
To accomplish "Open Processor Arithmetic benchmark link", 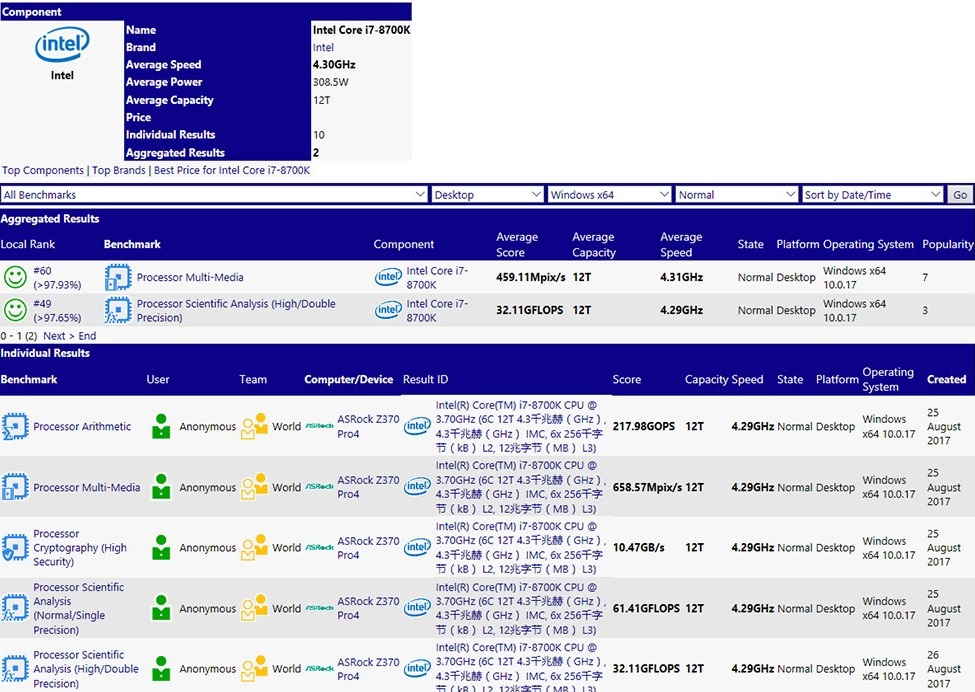I will 82,427.
